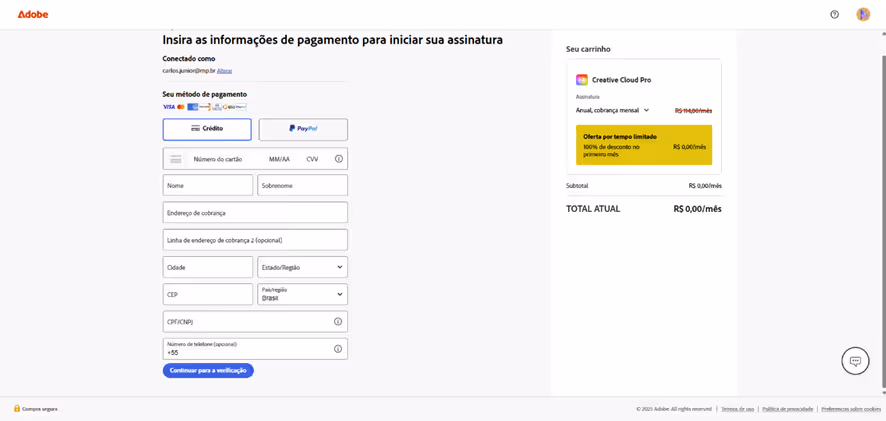Focus the CEP input field

click(x=208, y=294)
